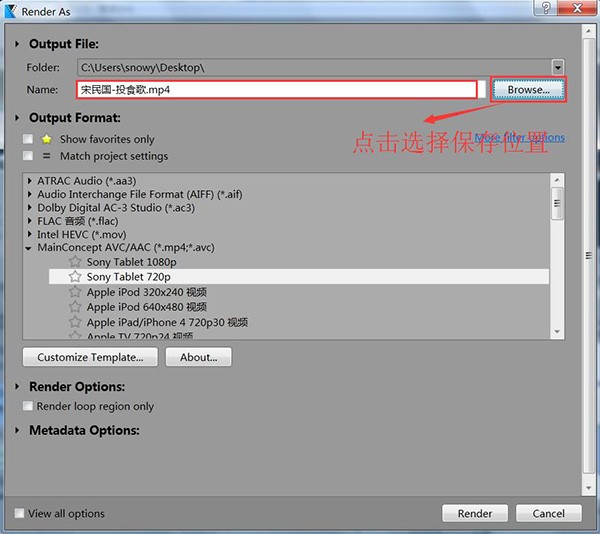Viewport: 600px width, 534px height.
Task: Select Dolby Digital AC-3 Studio row text
Action: [116, 208]
